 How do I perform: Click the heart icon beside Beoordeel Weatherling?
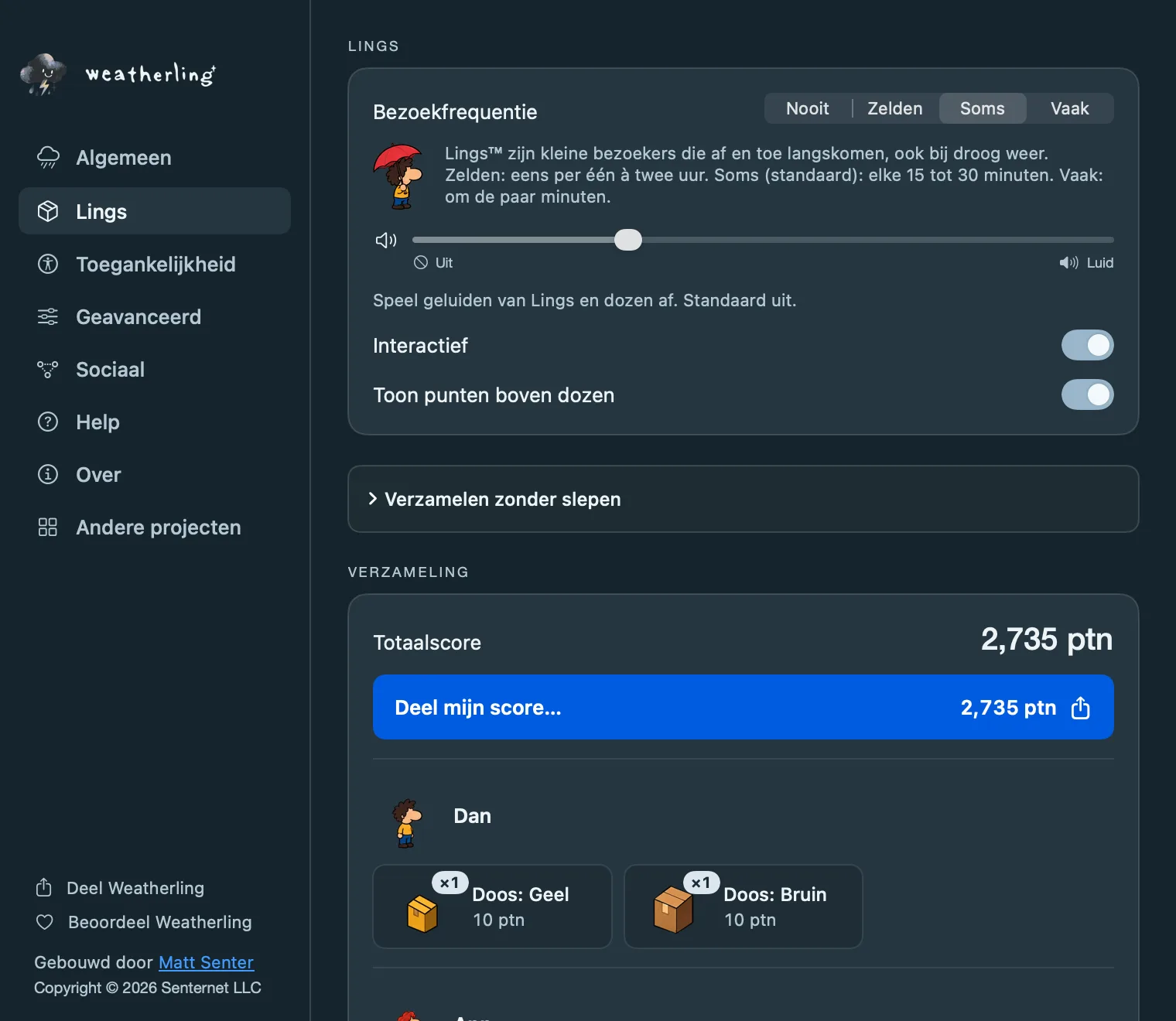[45, 922]
